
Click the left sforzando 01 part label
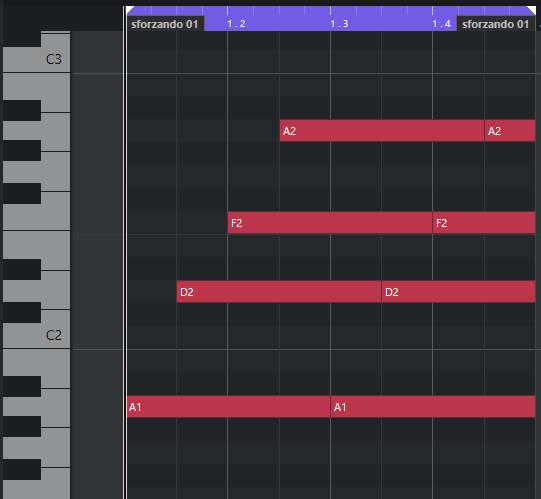pos(165,24)
